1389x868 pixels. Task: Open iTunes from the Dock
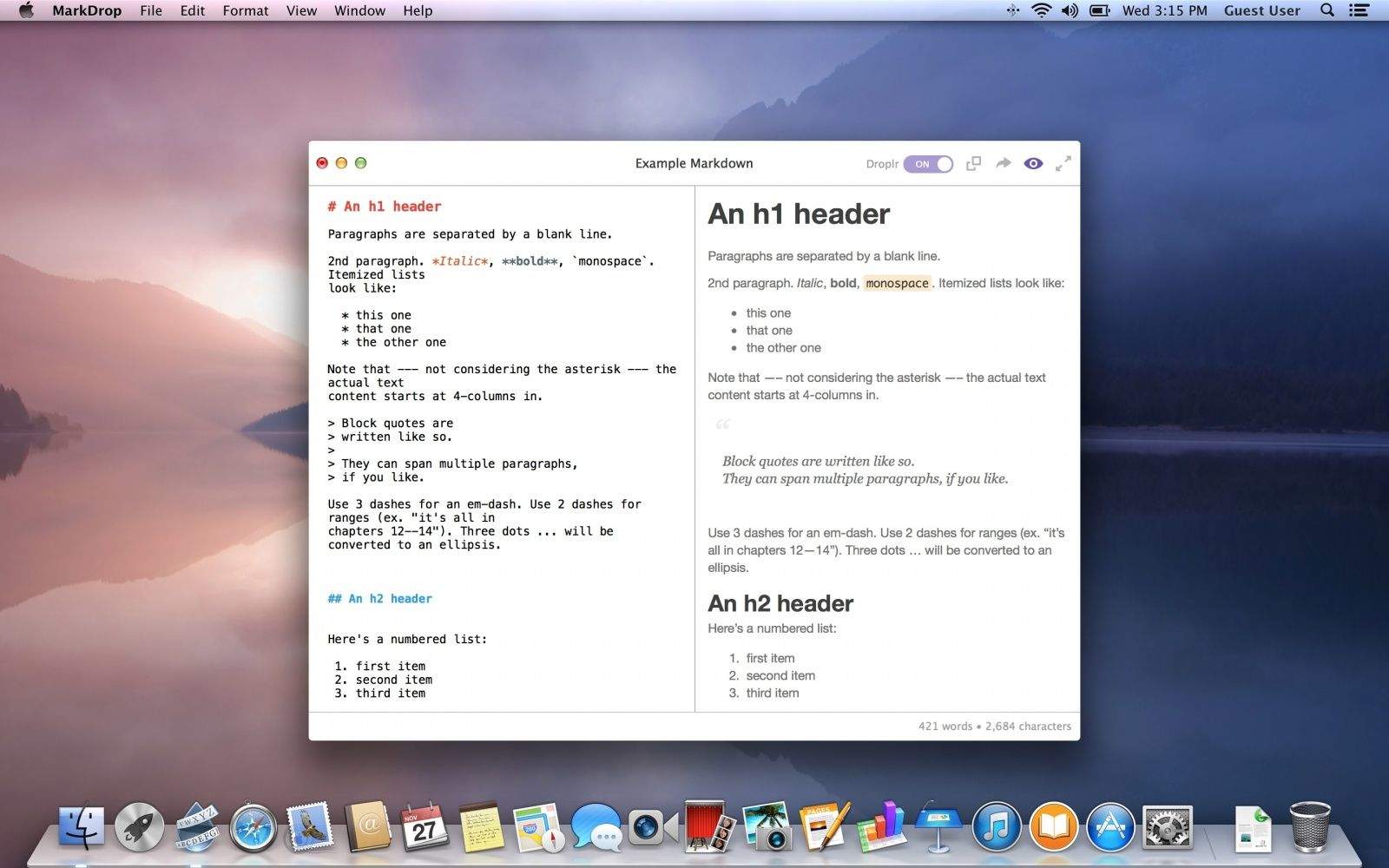pos(996,828)
